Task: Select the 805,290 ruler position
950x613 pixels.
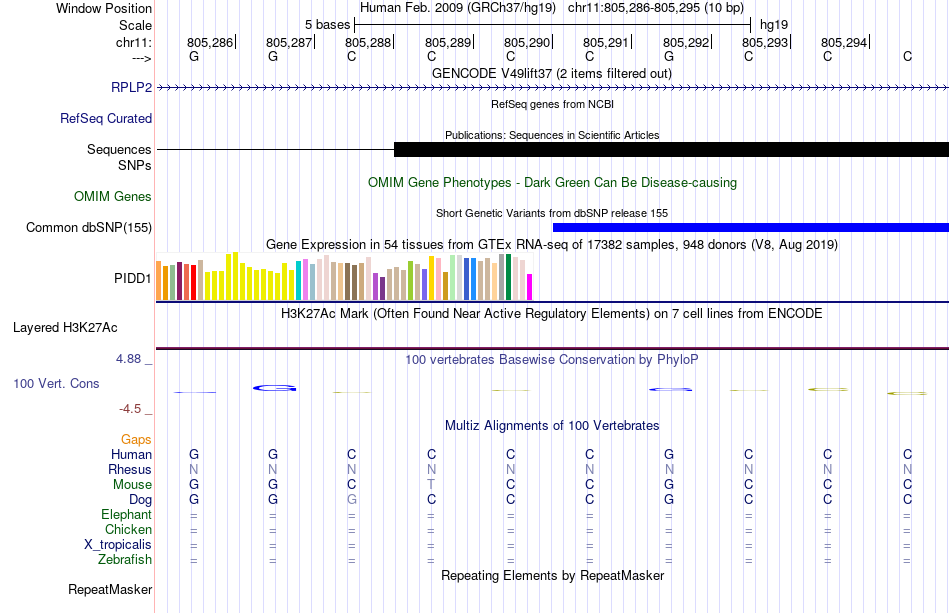Action: click(526, 42)
